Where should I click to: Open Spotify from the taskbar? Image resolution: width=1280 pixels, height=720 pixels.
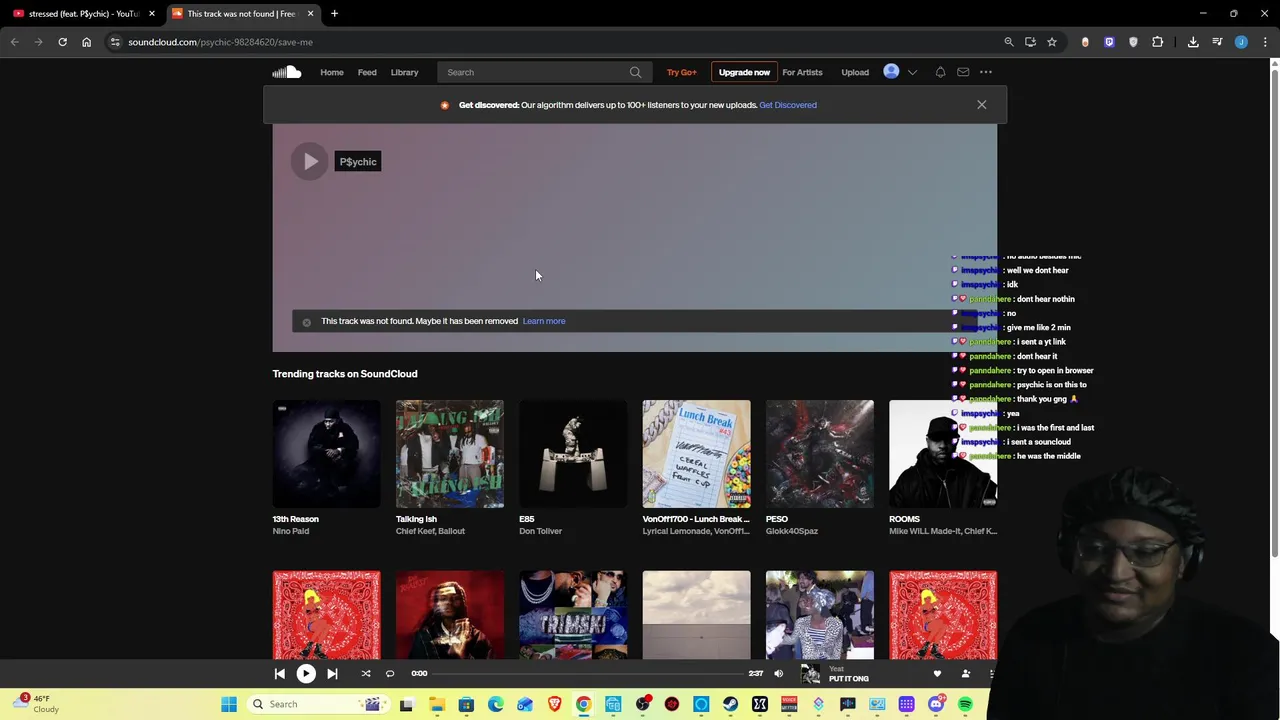click(x=965, y=704)
